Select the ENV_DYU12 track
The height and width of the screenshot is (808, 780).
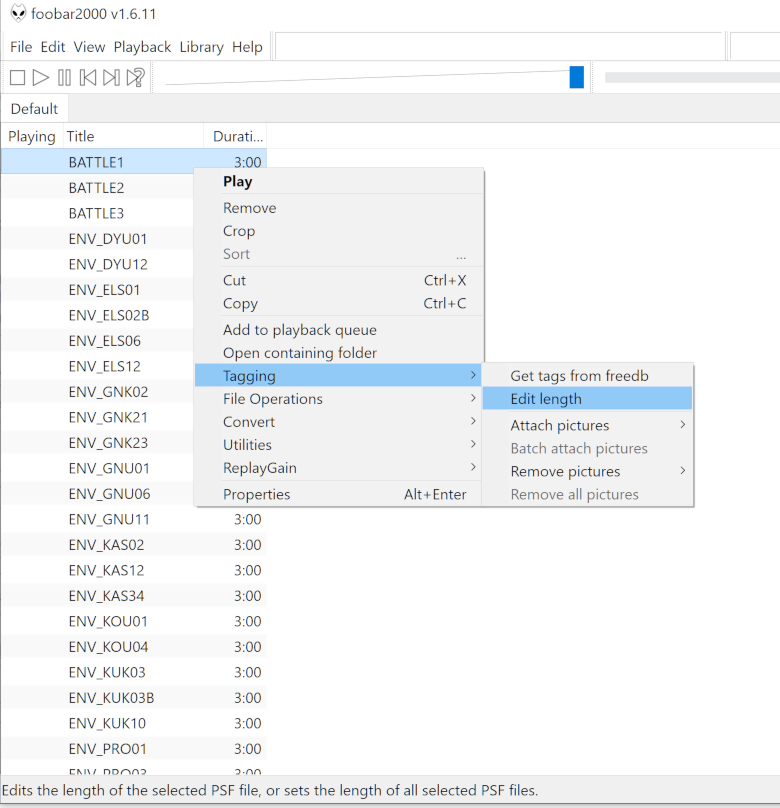[98, 264]
